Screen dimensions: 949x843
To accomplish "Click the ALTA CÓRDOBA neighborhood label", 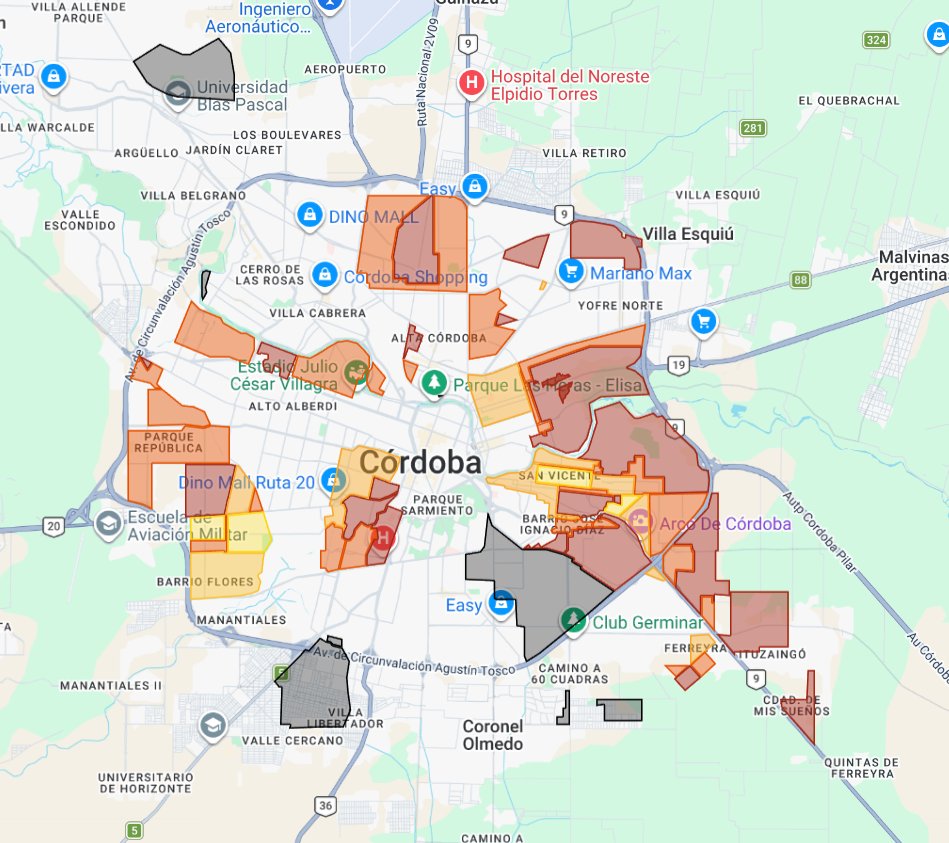I will point(439,338).
